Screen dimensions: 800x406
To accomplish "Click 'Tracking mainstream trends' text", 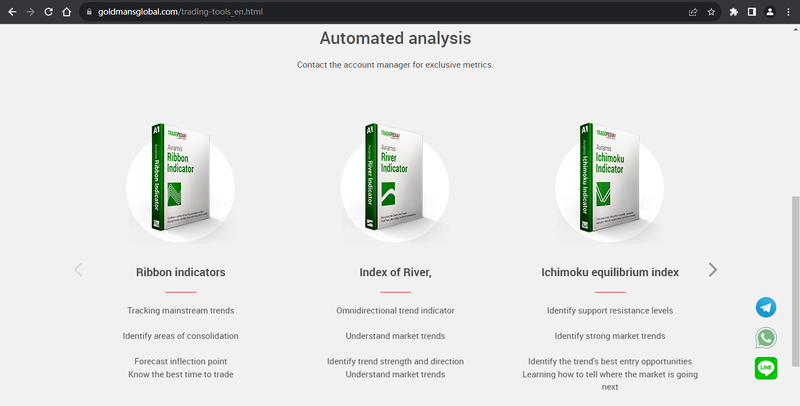I will [x=181, y=310].
